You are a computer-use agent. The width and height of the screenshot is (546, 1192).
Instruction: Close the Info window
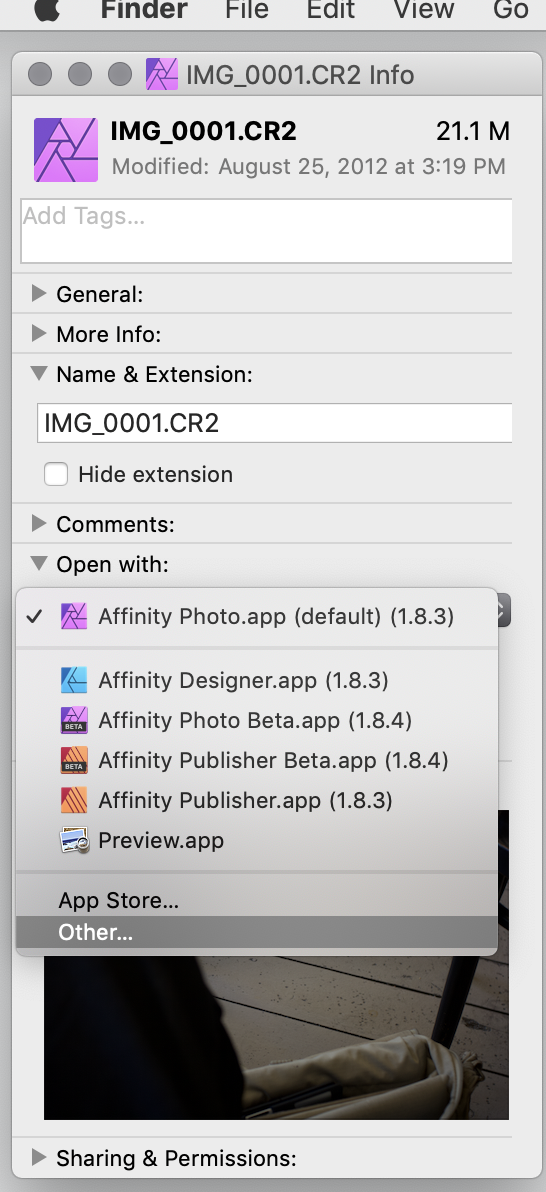pos(40,74)
